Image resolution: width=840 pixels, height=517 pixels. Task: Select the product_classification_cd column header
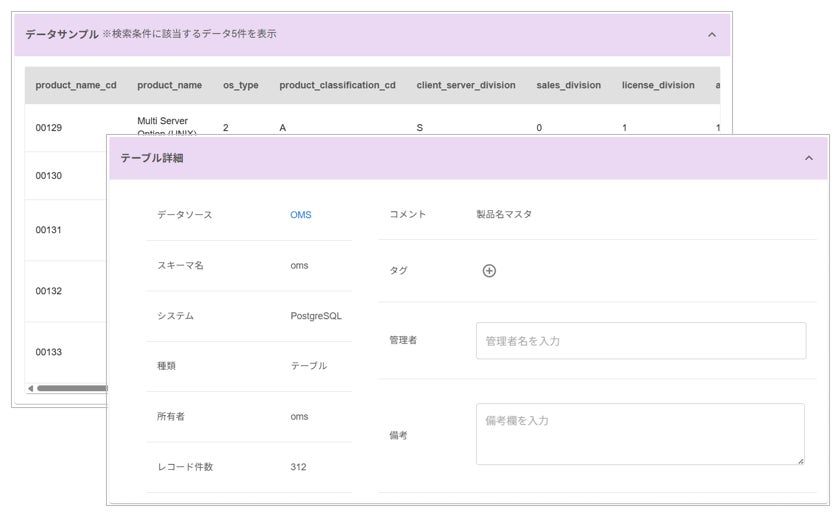pyautogui.click(x=338, y=85)
